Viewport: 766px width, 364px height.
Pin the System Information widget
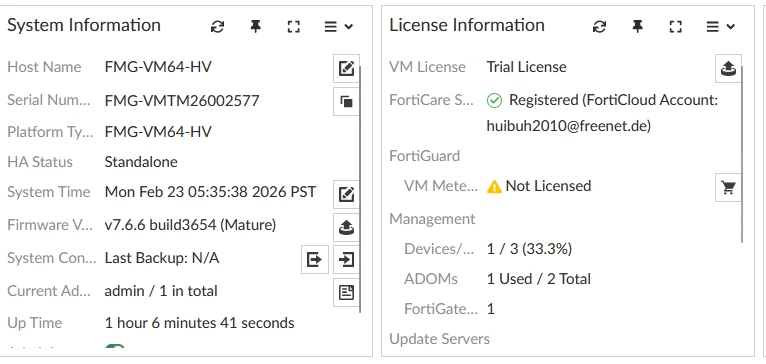pyautogui.click(x=255, y=26)
